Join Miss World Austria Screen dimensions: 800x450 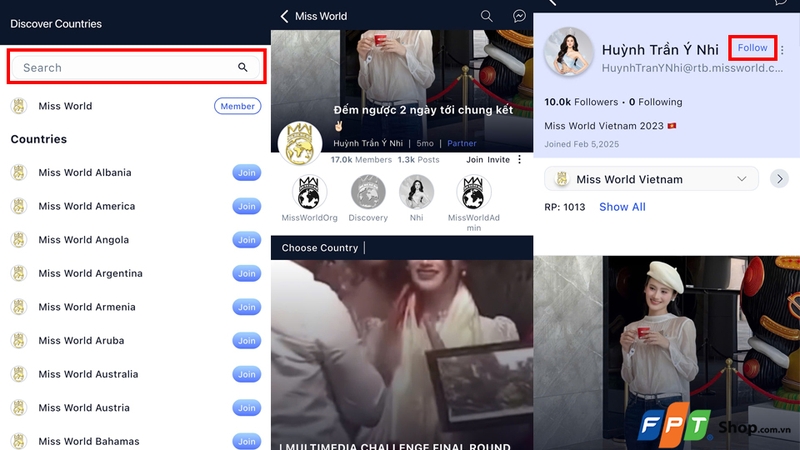[246, 408]
